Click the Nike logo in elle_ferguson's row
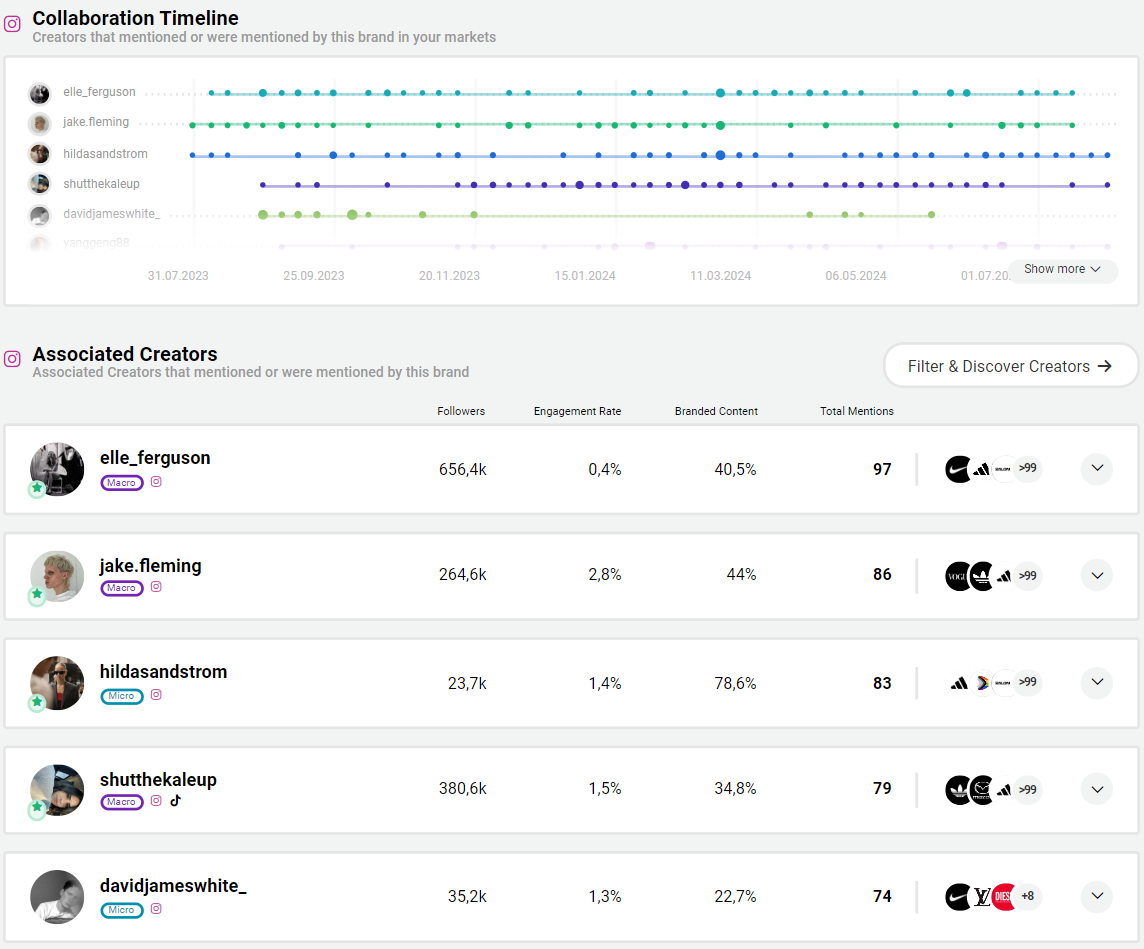1144x949 pixels. 958,469
